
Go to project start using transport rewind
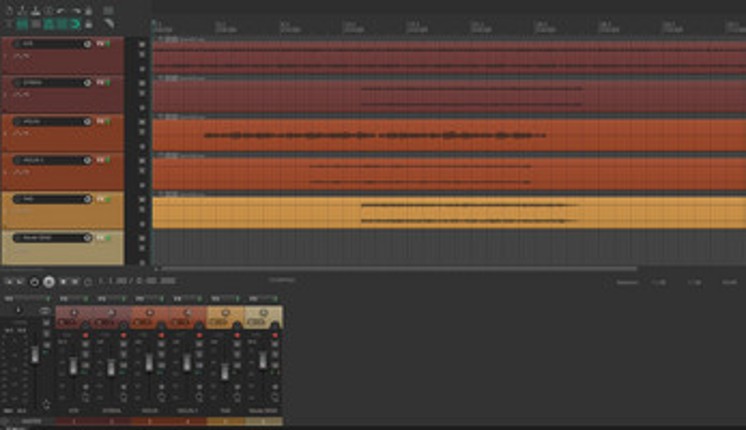(8, 282)
